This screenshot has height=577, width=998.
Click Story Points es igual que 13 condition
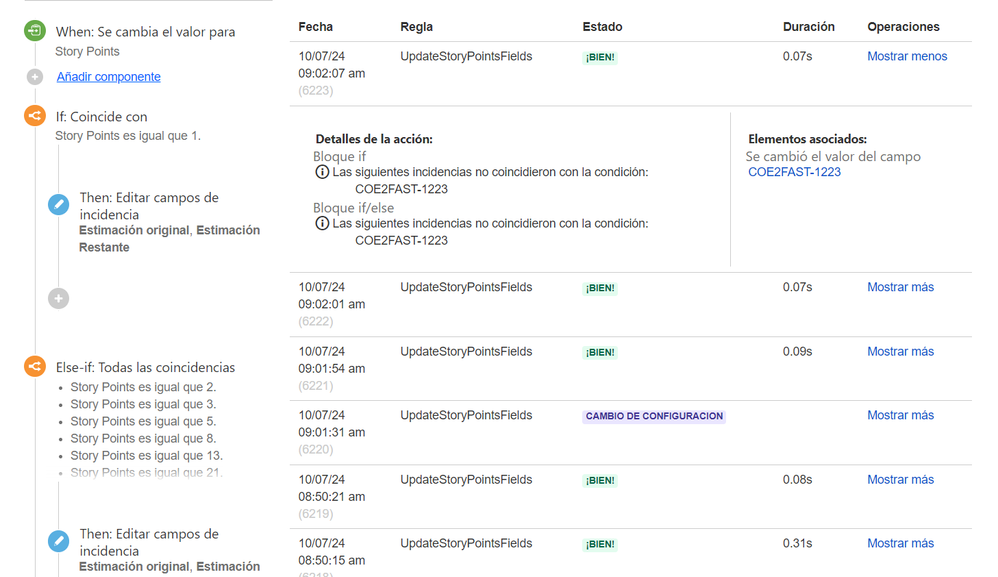pyautogui.click(x=146, y=455)
